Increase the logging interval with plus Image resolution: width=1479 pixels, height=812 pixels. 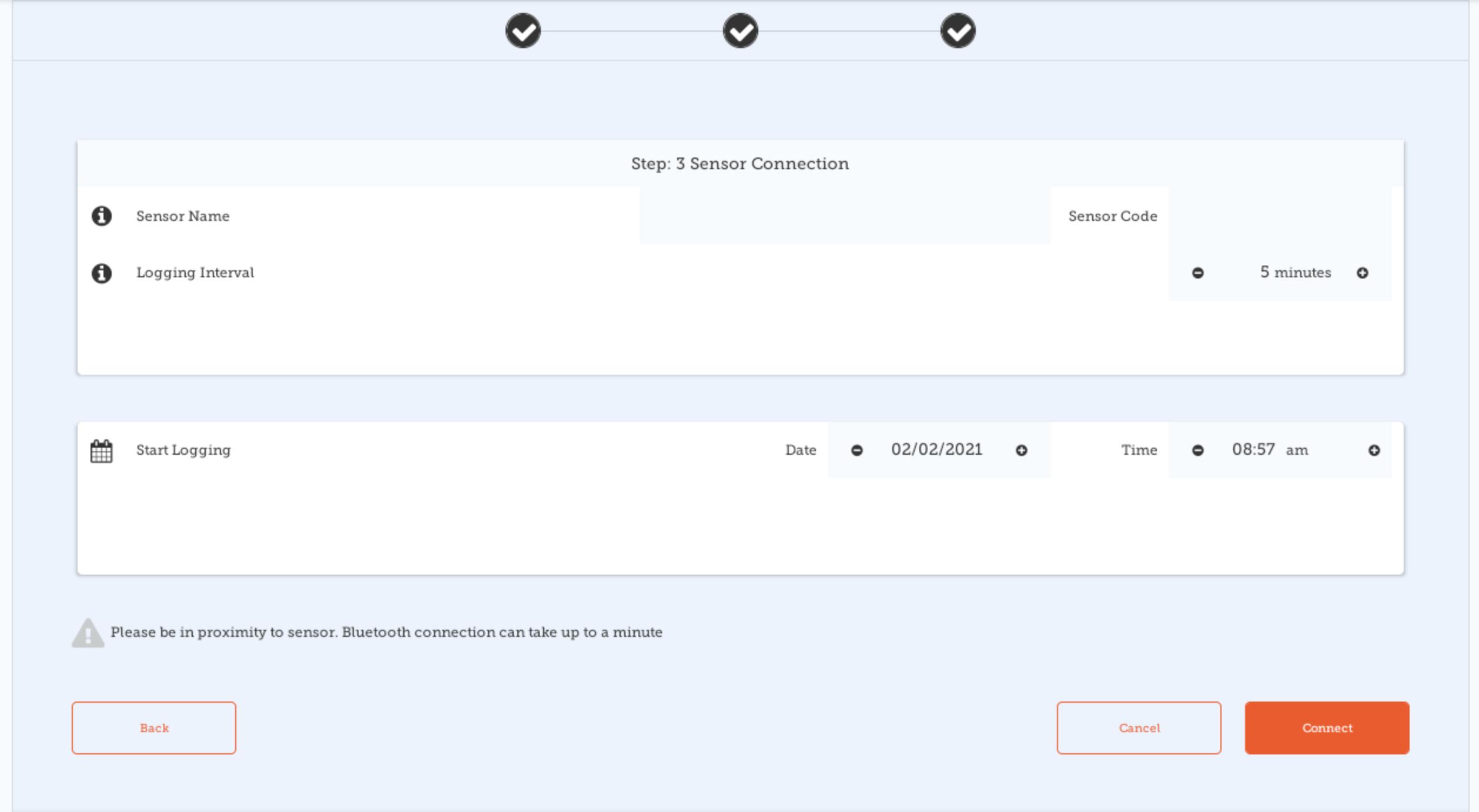tap(1363, 273)
